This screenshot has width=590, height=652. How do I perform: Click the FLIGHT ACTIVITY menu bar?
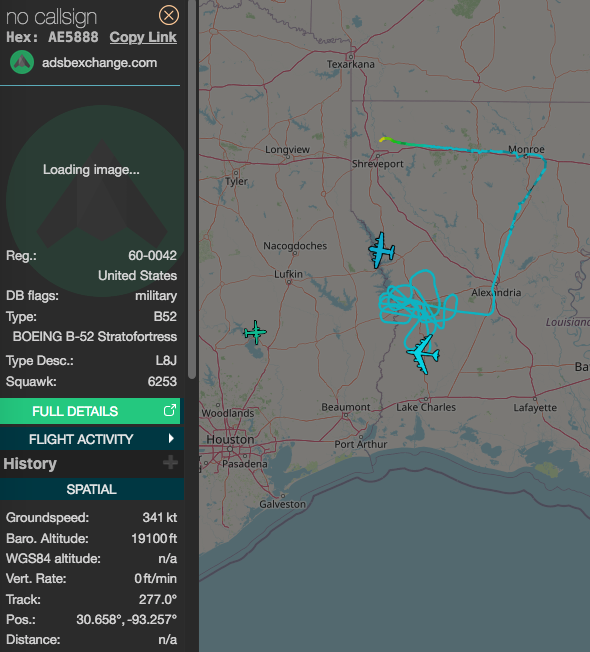(x=91, y=439)
